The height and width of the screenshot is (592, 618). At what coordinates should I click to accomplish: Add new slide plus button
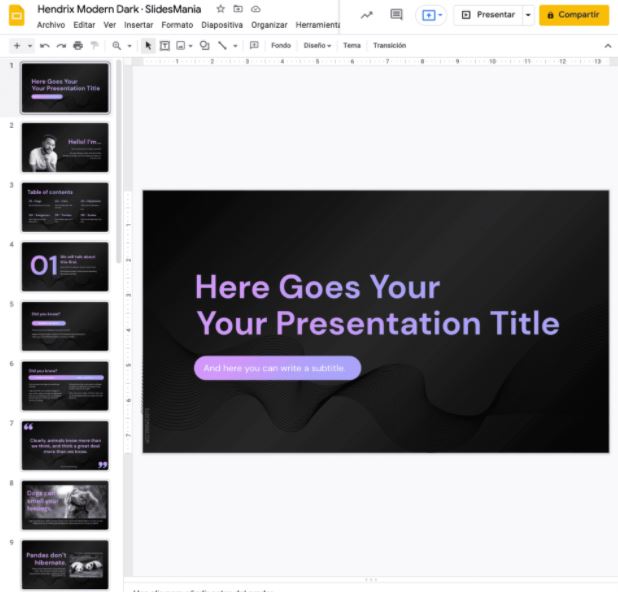(x=17, y=46)
